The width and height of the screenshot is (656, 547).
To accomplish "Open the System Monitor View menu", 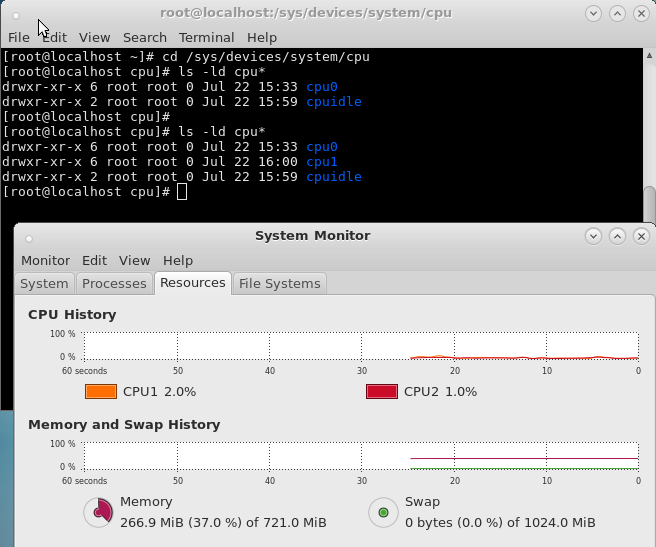I will (x=134, y=261).
